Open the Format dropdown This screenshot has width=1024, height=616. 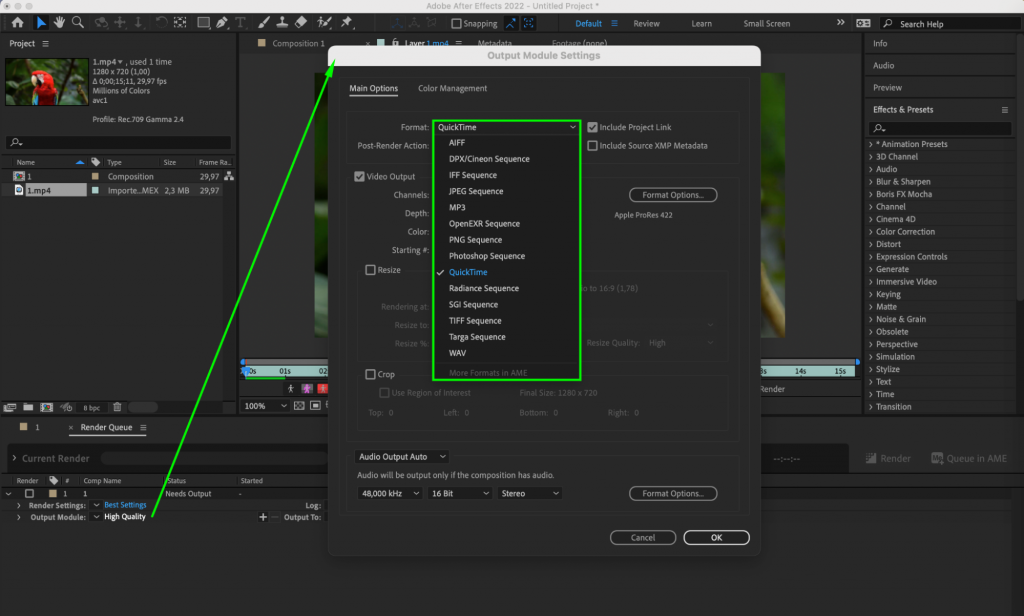coord(506,127)
